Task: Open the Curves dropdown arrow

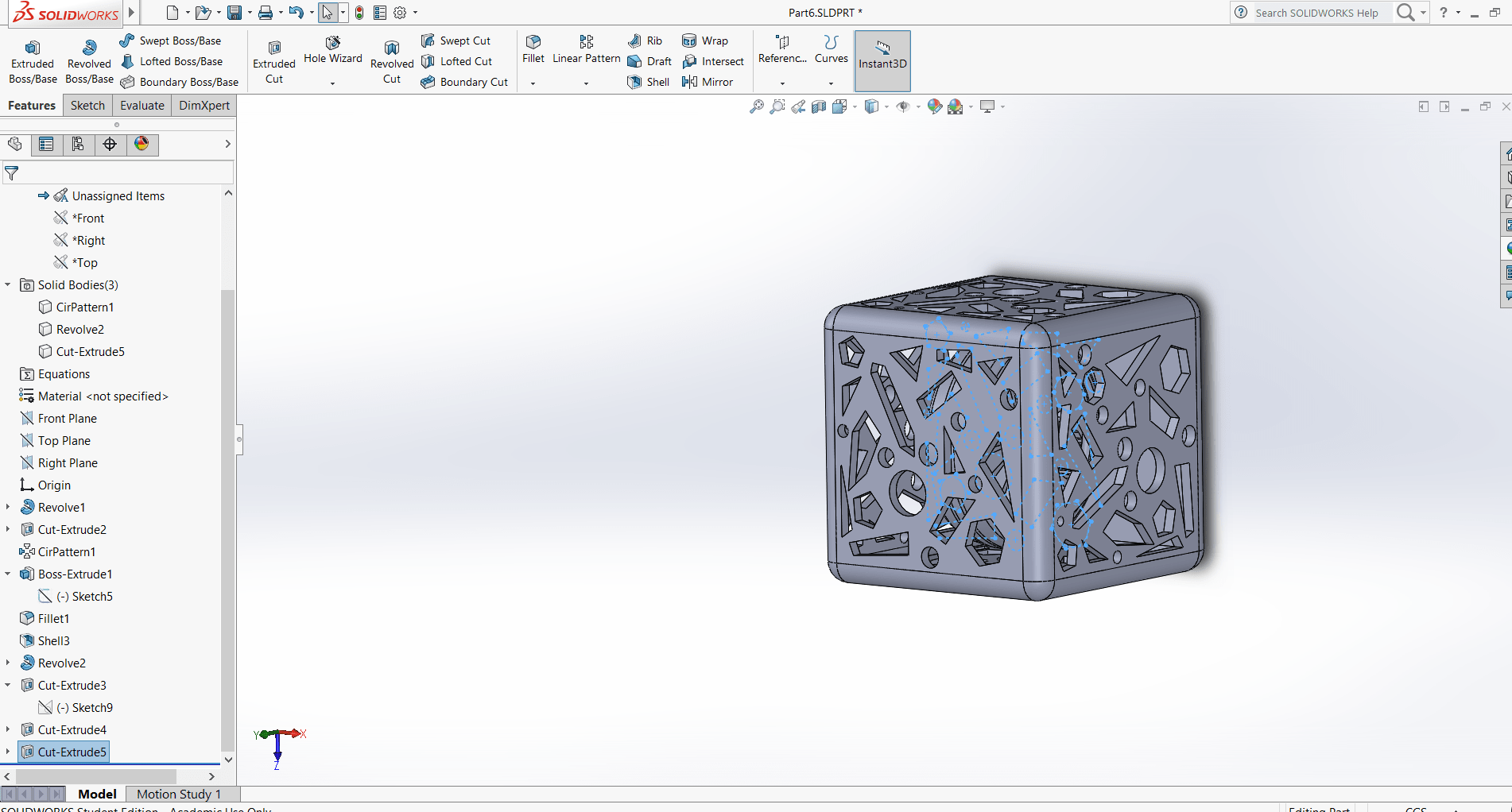Action: coord(831,83)
